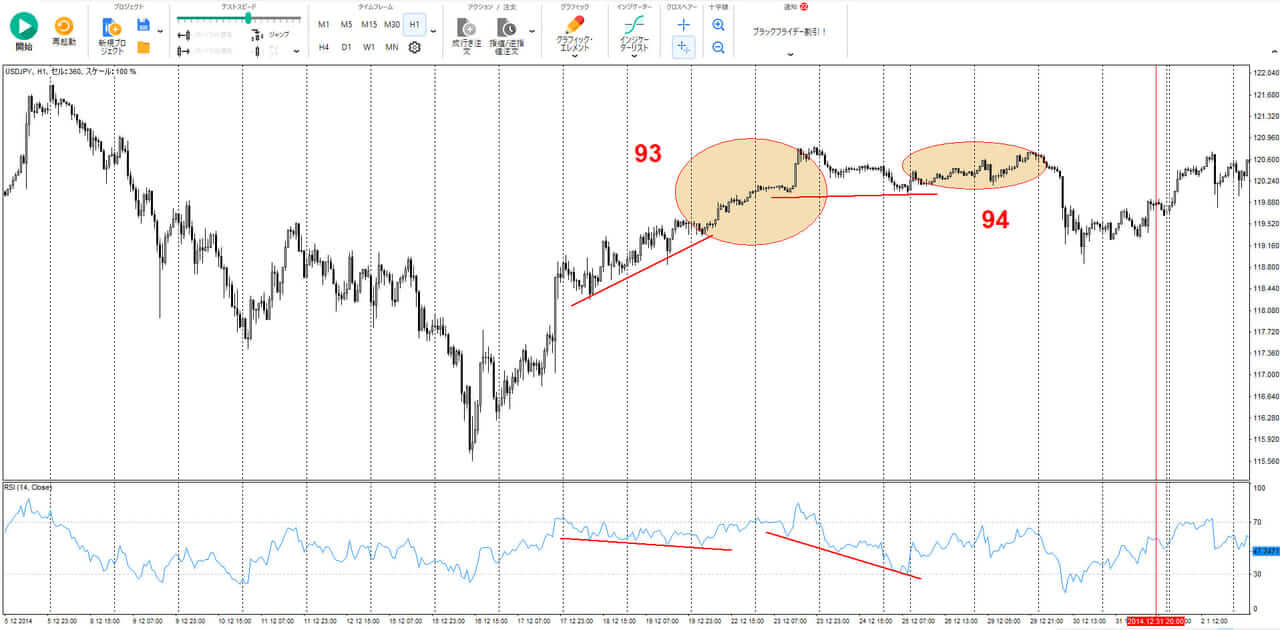Click the zoom out magnifier icon
This screenshot has width=1280, height=630.
tap(718, 47)
